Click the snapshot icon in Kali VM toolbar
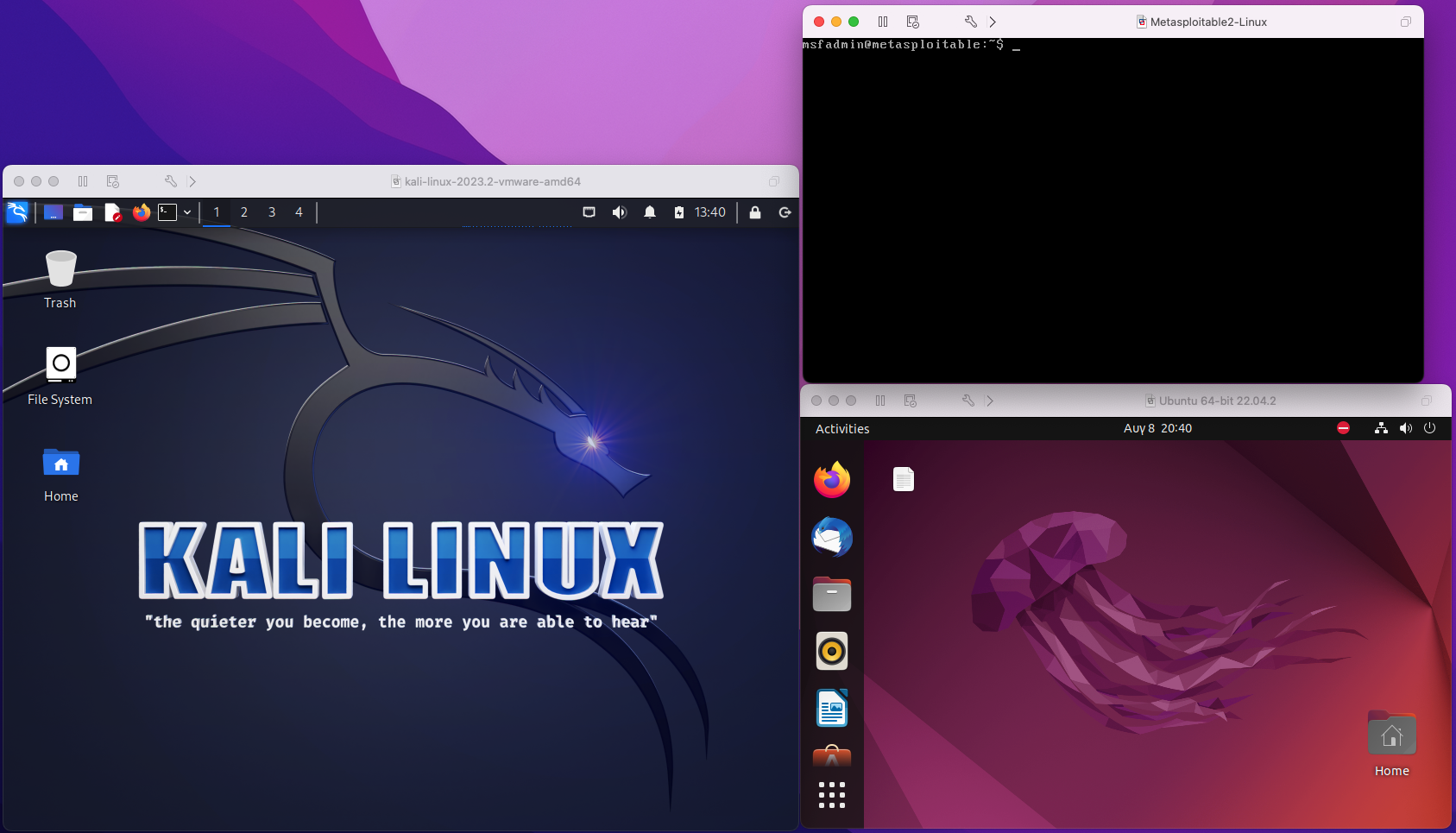1456x833 pixels. [x=113, y=181]
